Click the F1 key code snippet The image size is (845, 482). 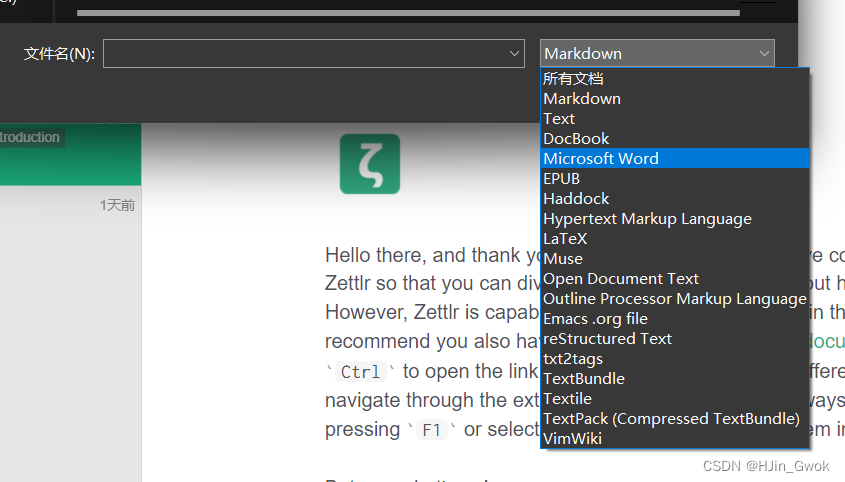click(432, 430)
